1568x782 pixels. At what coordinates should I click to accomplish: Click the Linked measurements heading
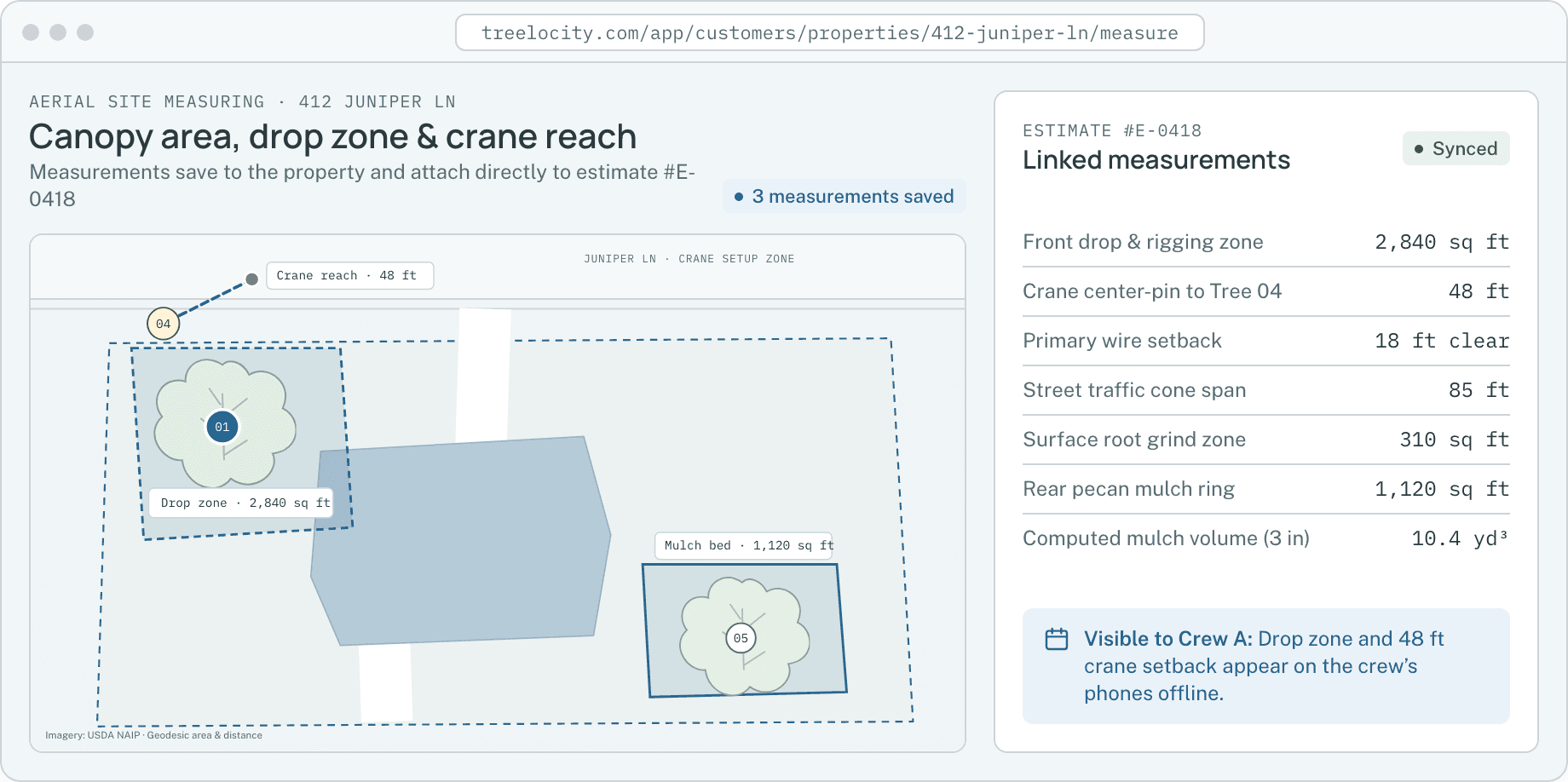1156,160
